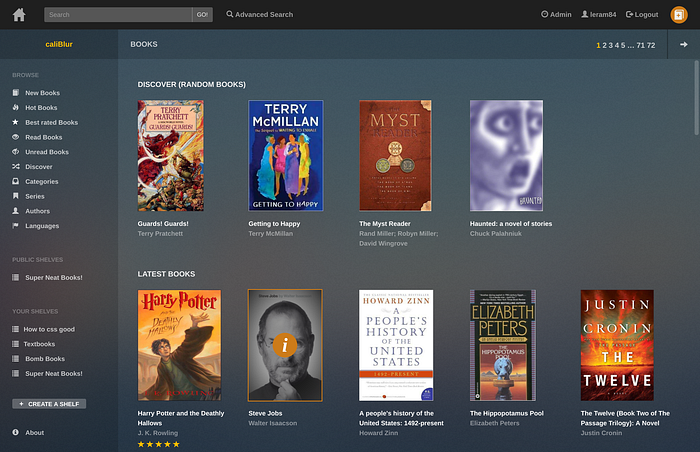Image resolution: width=700 pixels, height=452 pixels.
Task: Open How to css good shelf
Action: (49, 329)
